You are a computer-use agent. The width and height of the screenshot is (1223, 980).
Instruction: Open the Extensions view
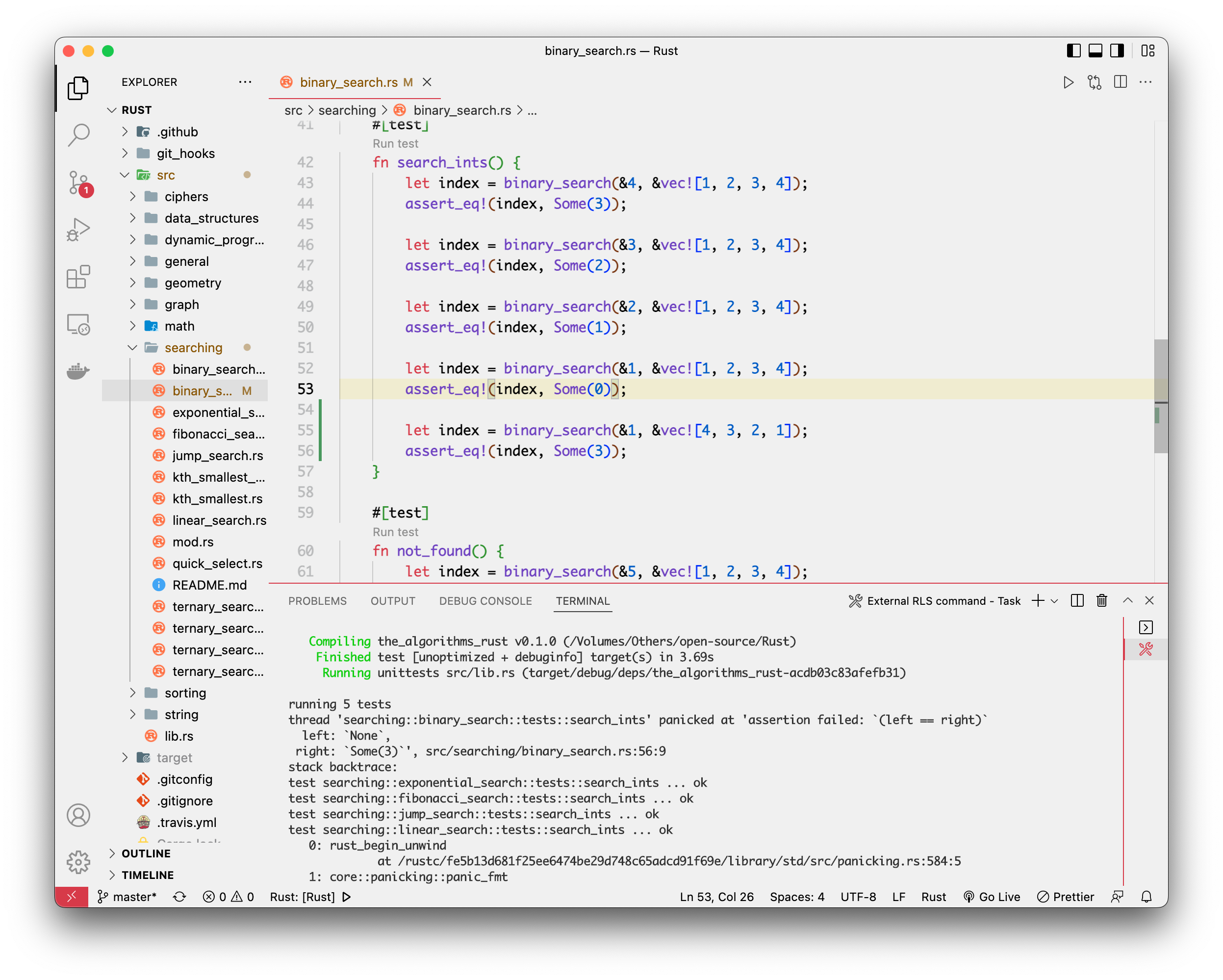tap(78, 276)
